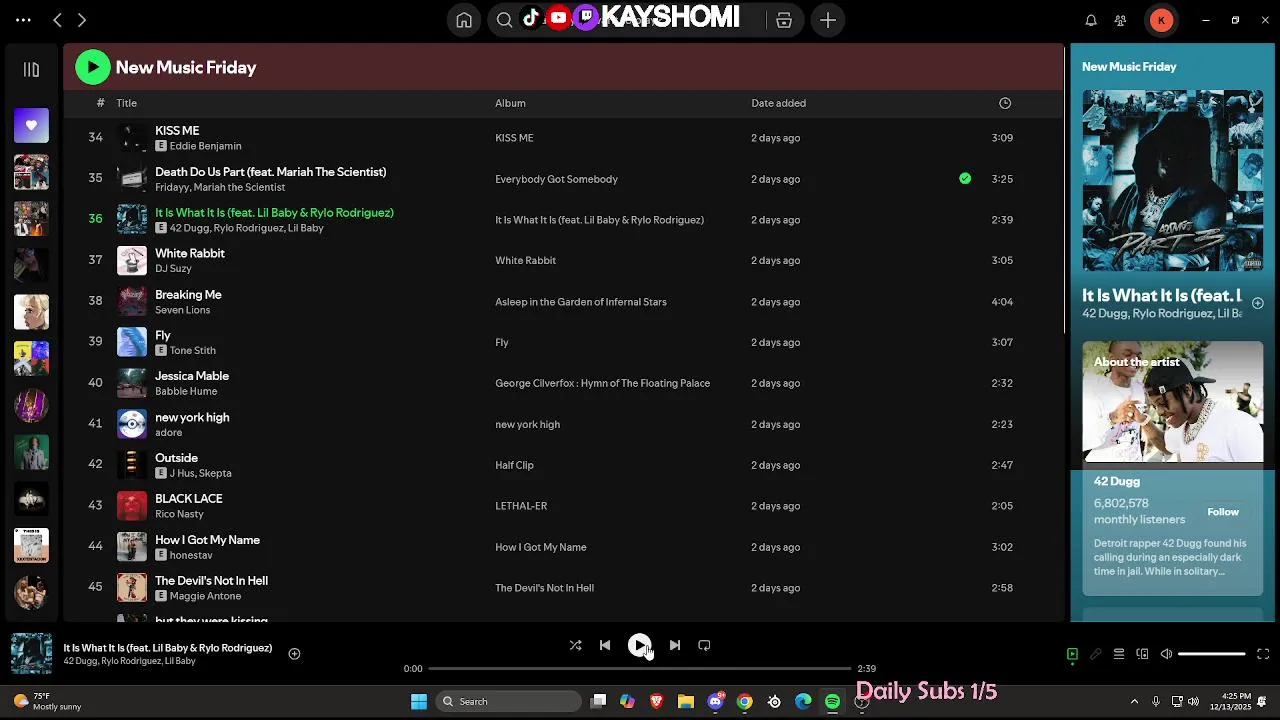Open the play Queue

point(1119,654)
